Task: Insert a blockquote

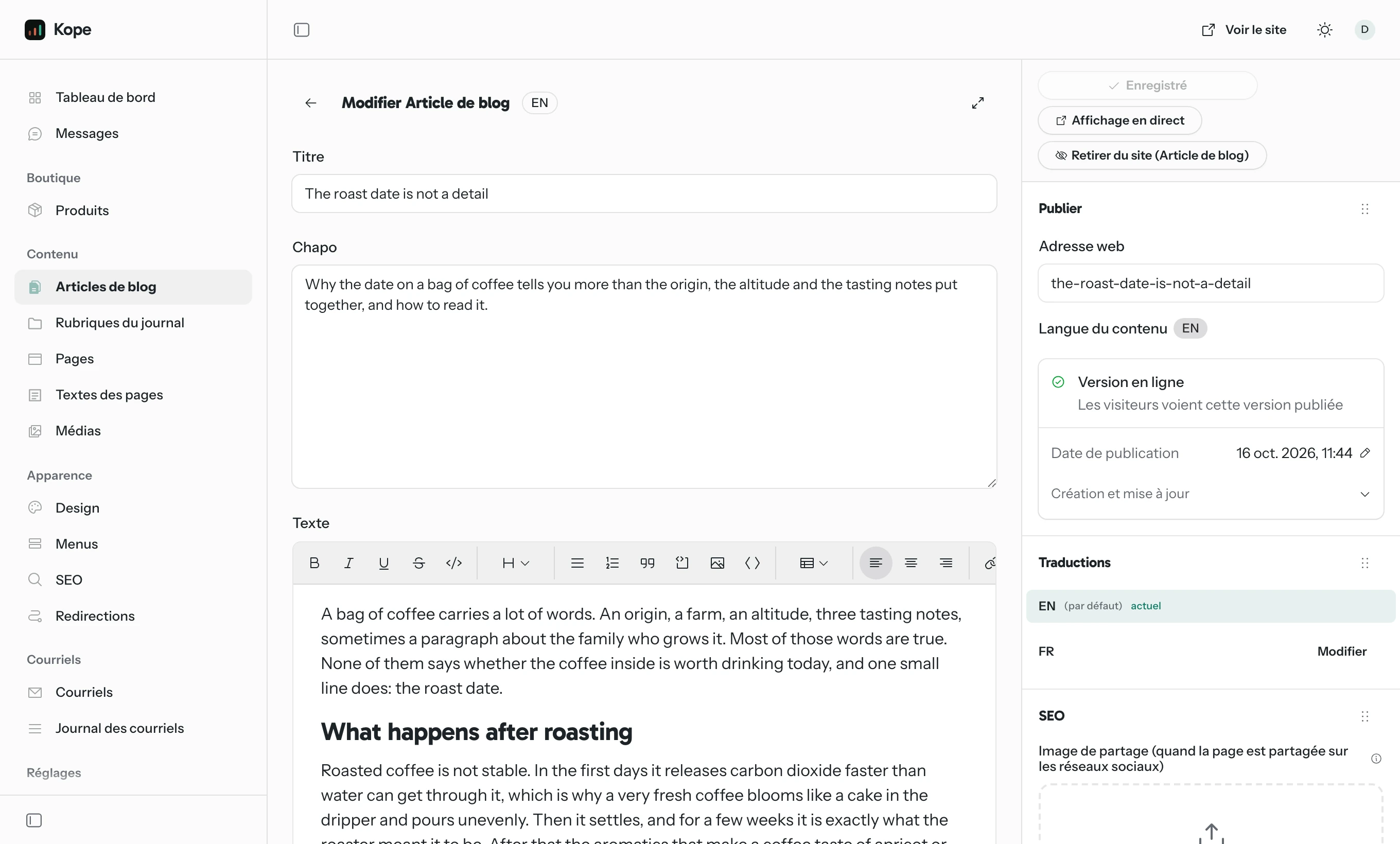Action: point(647,563)
